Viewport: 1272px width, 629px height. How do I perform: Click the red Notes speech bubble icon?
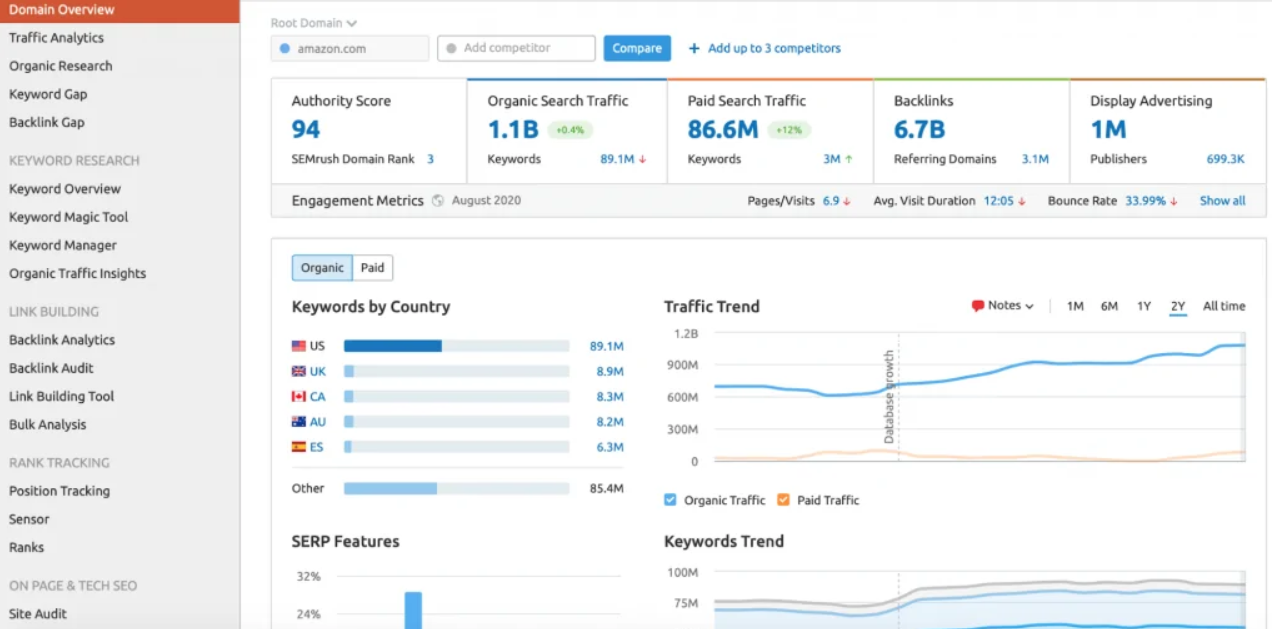click(977, 306)
